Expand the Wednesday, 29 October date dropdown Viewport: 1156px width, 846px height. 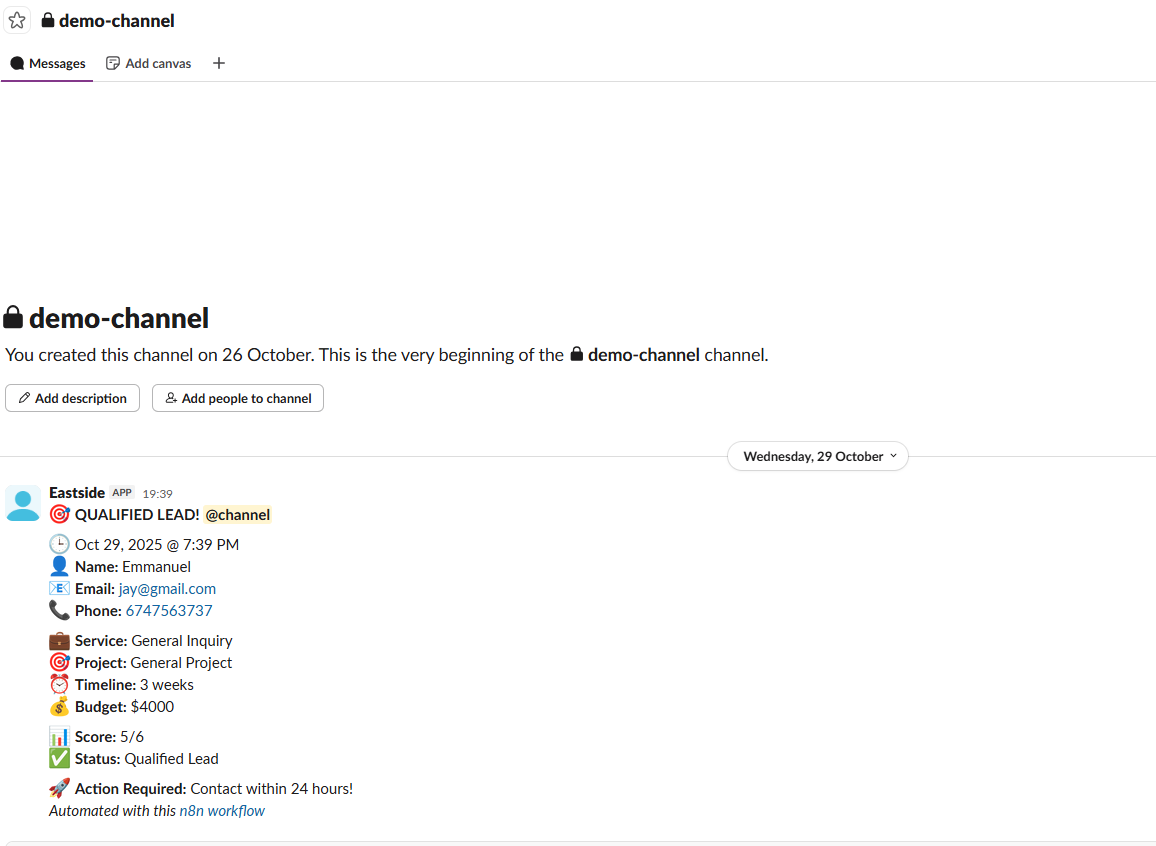point(817,456)
